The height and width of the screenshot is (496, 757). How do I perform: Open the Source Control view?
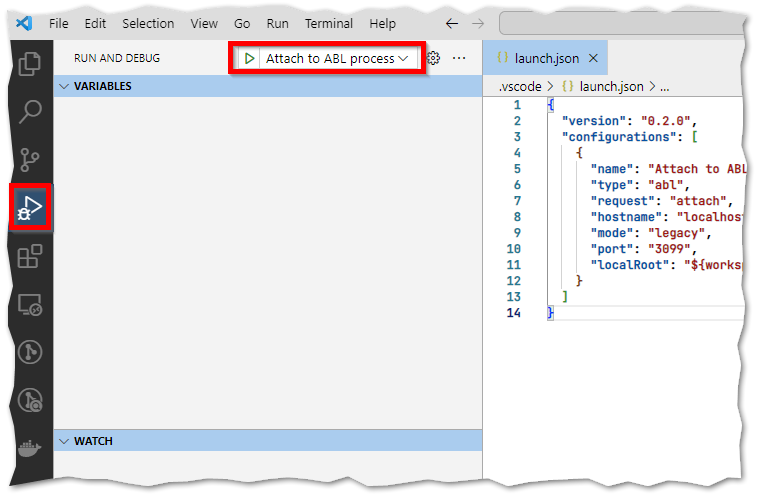pyautogui.click(x=30, y=159)
